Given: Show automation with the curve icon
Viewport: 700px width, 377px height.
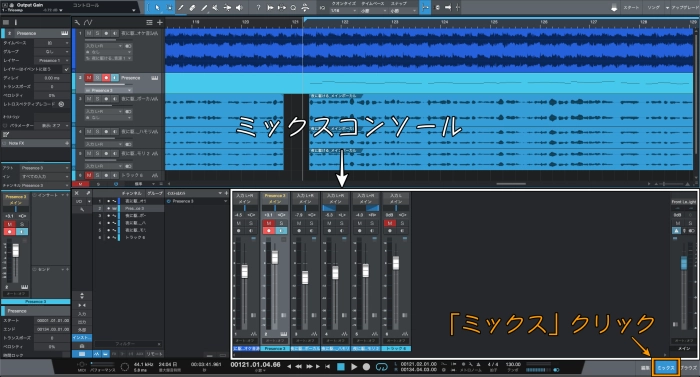Looking at the screenshot, I should point(88,22).
